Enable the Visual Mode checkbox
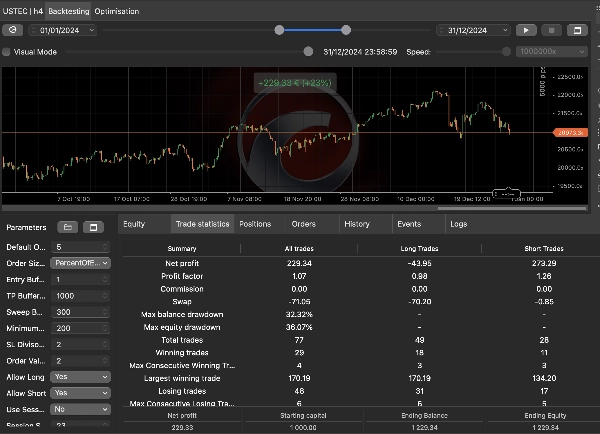Viewport: 600px width, 434px height. [x=6, y=52]
